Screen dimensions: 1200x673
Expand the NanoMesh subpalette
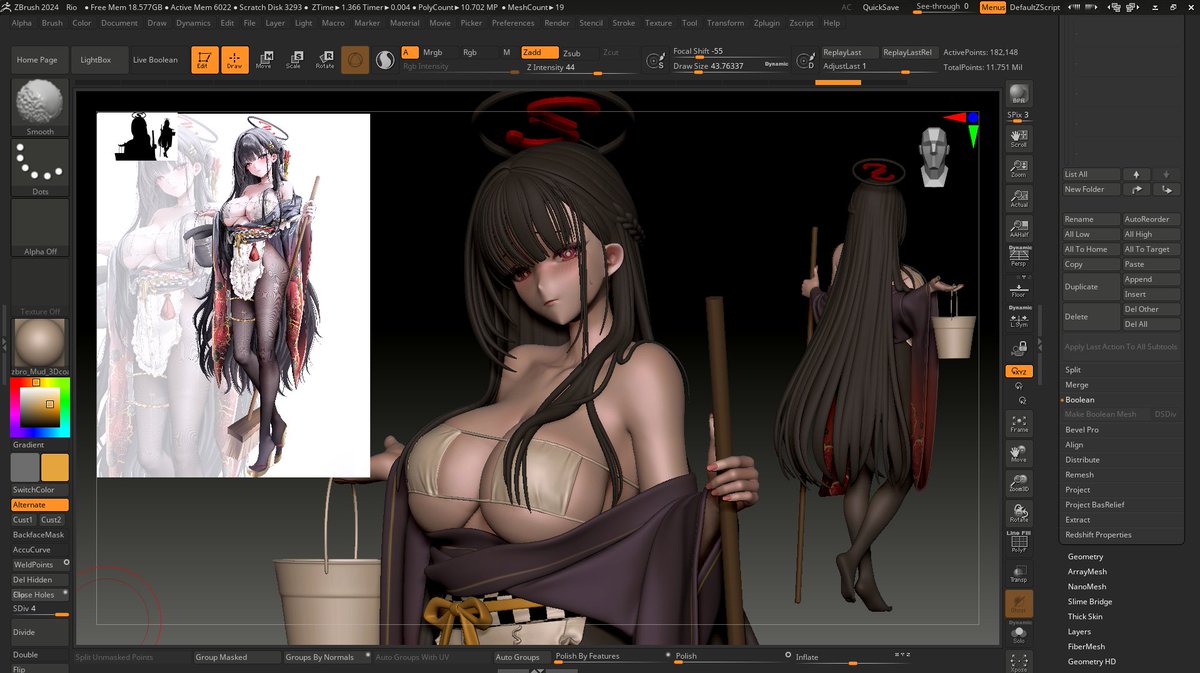(1087, 586)
